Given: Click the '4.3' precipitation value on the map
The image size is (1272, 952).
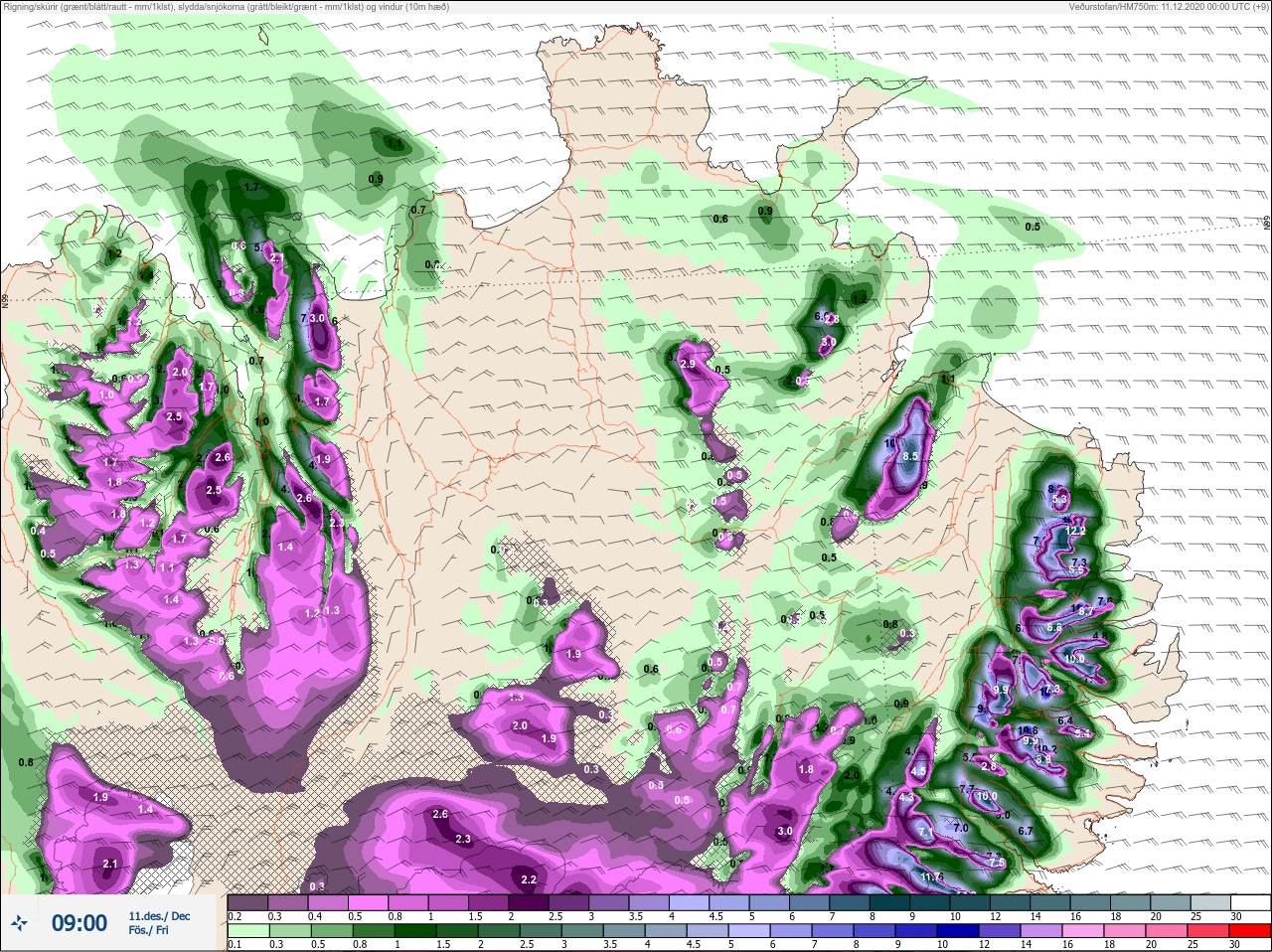Looking at the screenshot, I should (x=906, y=797).
